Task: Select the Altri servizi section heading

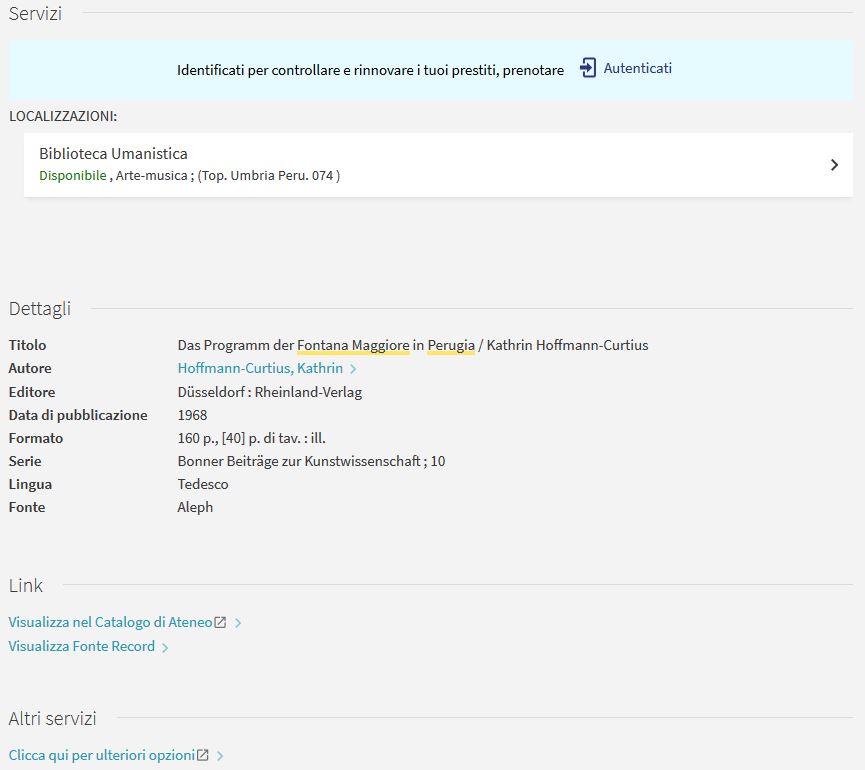Action: (x=52, y=718)
